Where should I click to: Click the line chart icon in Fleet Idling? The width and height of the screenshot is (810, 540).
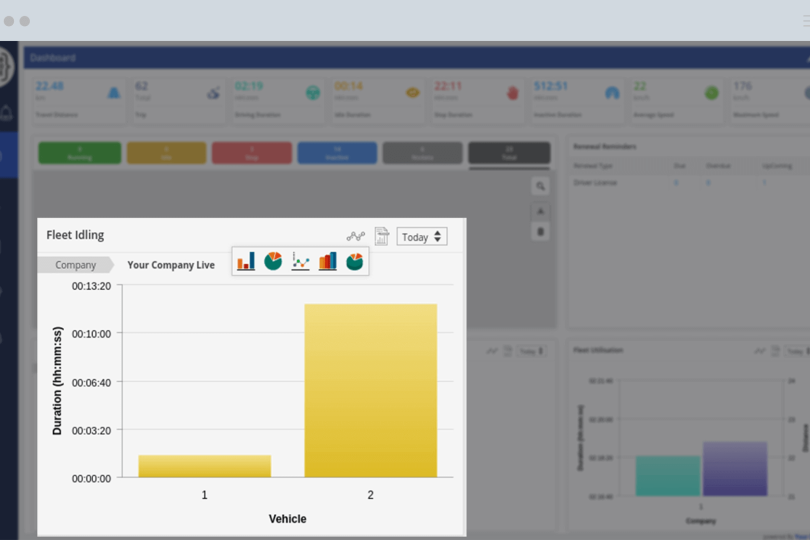tap(356, 237)
